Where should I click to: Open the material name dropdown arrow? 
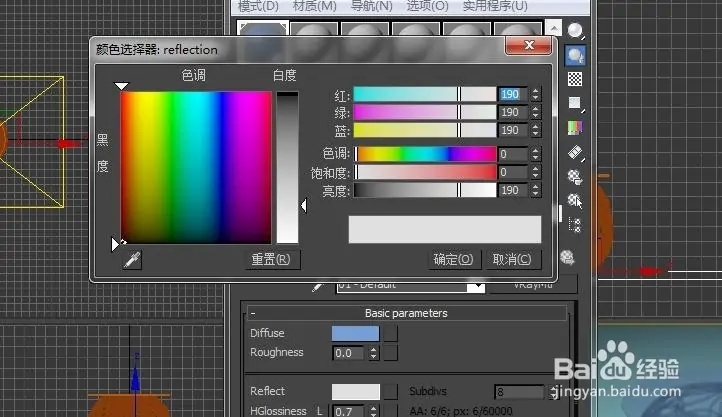pos(476,287)
